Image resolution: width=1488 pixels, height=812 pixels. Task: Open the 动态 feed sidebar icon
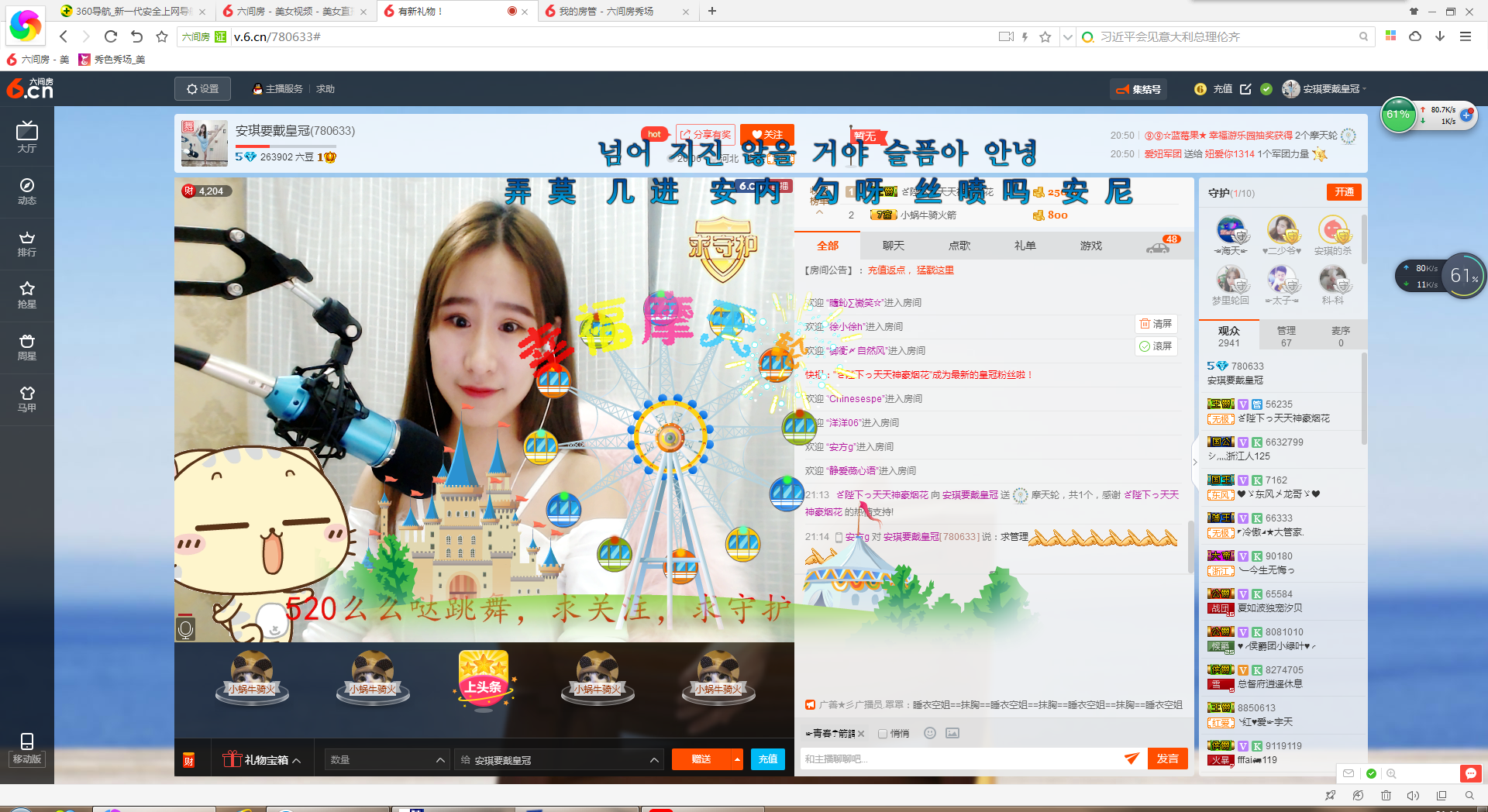click(x=27, y=191)
